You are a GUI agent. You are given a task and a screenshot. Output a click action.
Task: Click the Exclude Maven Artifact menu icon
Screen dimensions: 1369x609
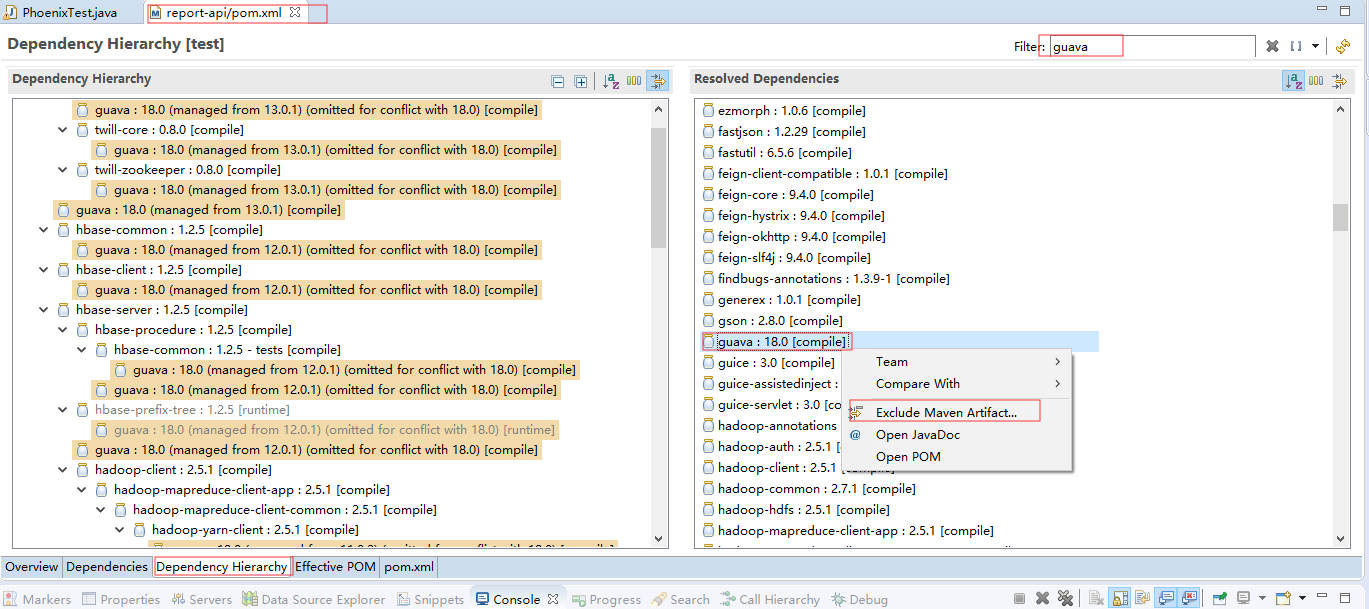[x=856, y=412]
